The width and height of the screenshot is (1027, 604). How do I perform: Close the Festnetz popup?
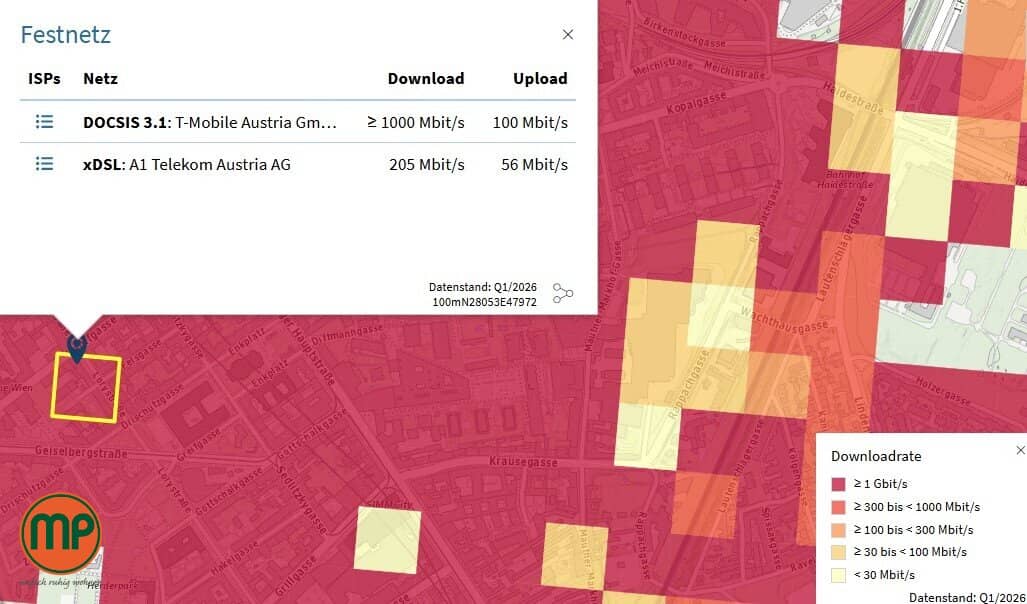click(x=568, y=35)
